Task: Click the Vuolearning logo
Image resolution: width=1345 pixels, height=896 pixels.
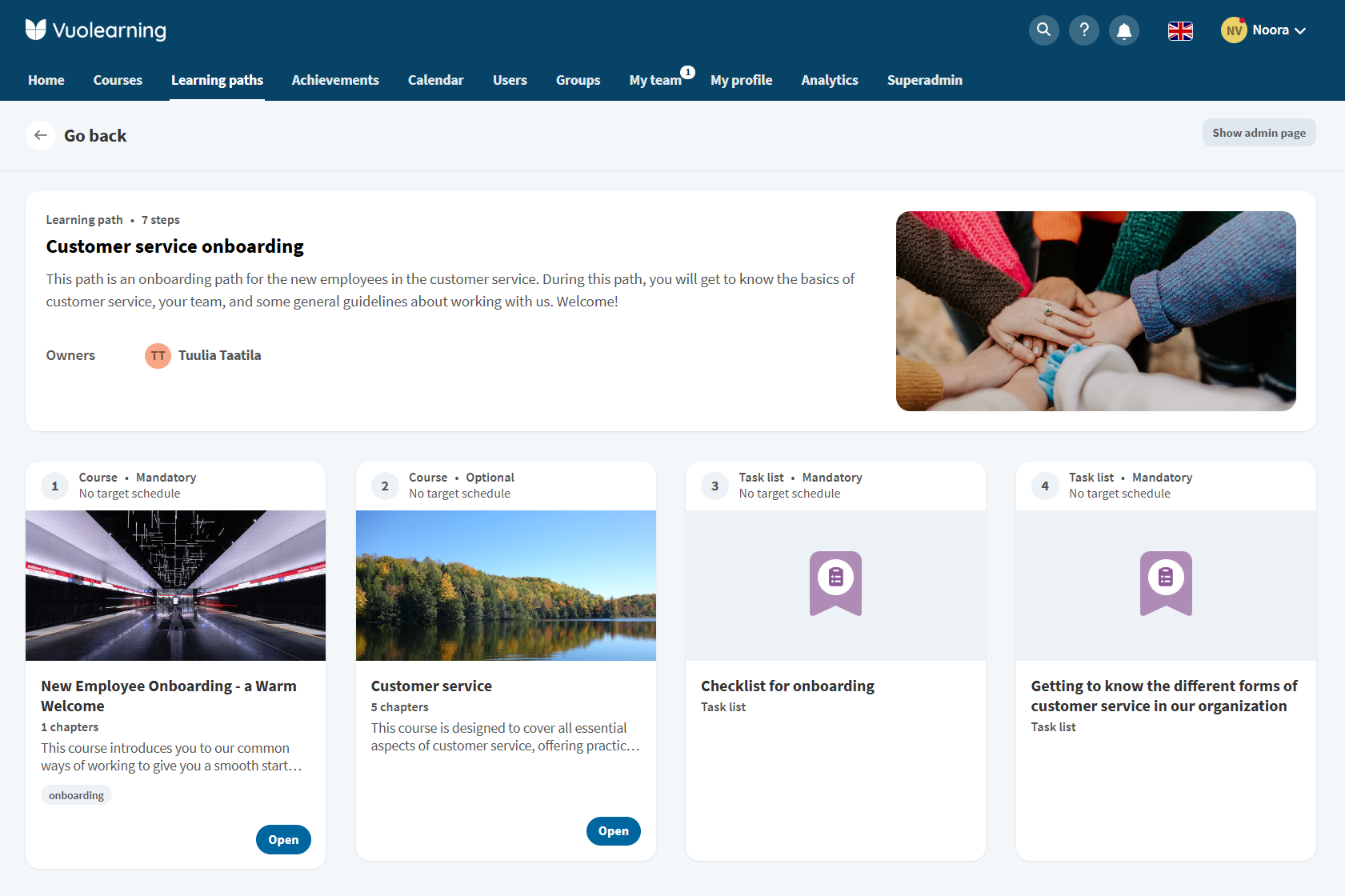Action: click(x=96, y=30)
